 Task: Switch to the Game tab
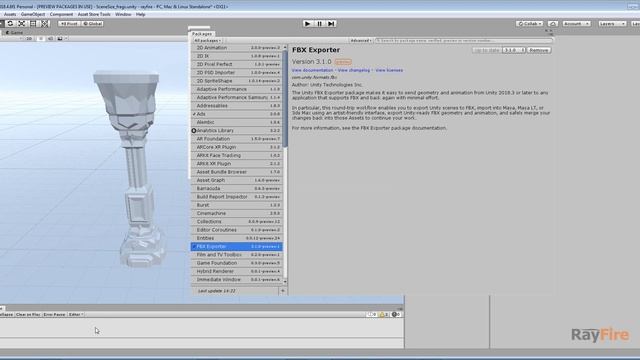(14, 32)
